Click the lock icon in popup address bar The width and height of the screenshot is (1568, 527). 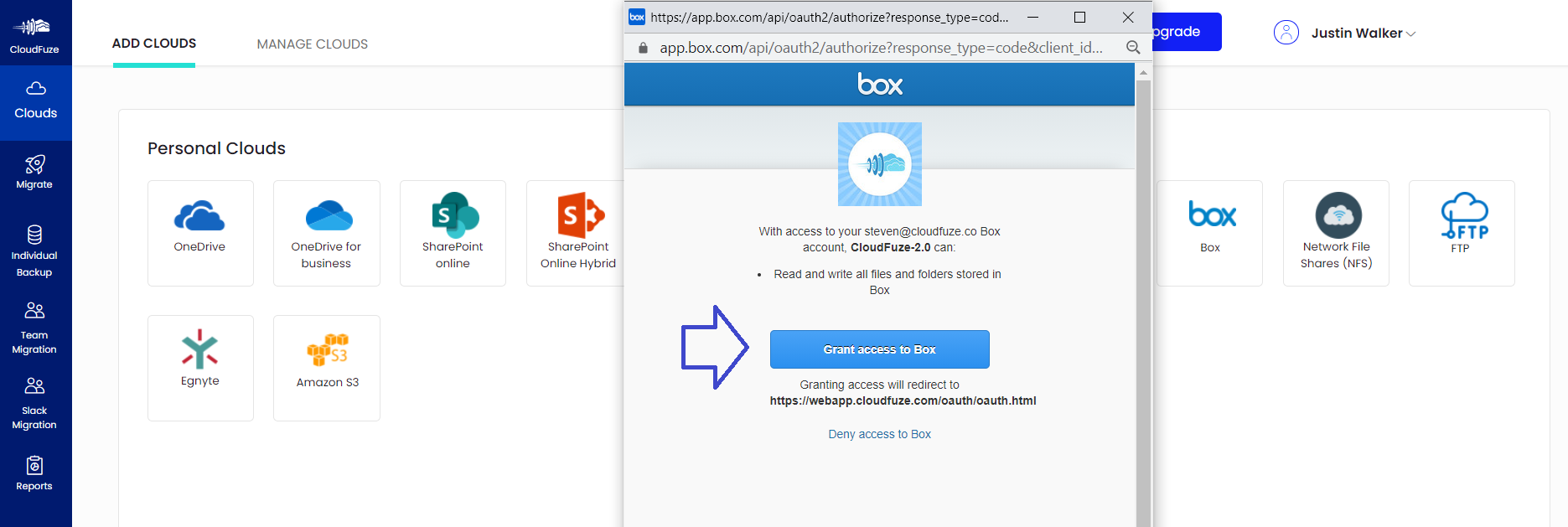point(644,48)
